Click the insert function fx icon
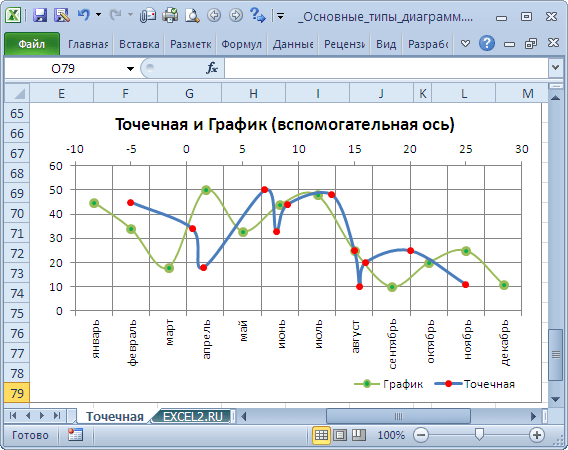568x450 pixels. coord(212,68)
